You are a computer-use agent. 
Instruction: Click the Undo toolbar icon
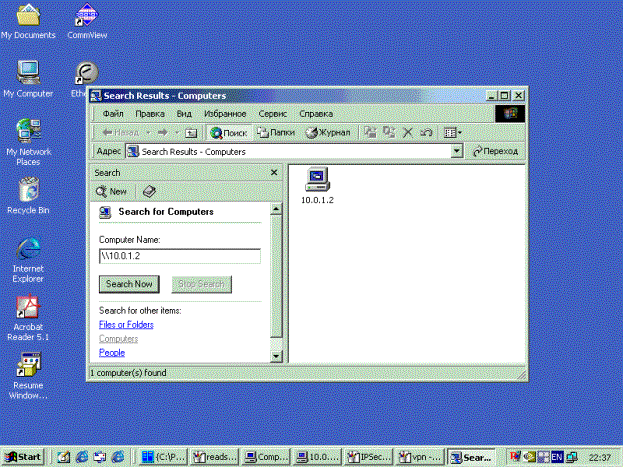(427, 132)
